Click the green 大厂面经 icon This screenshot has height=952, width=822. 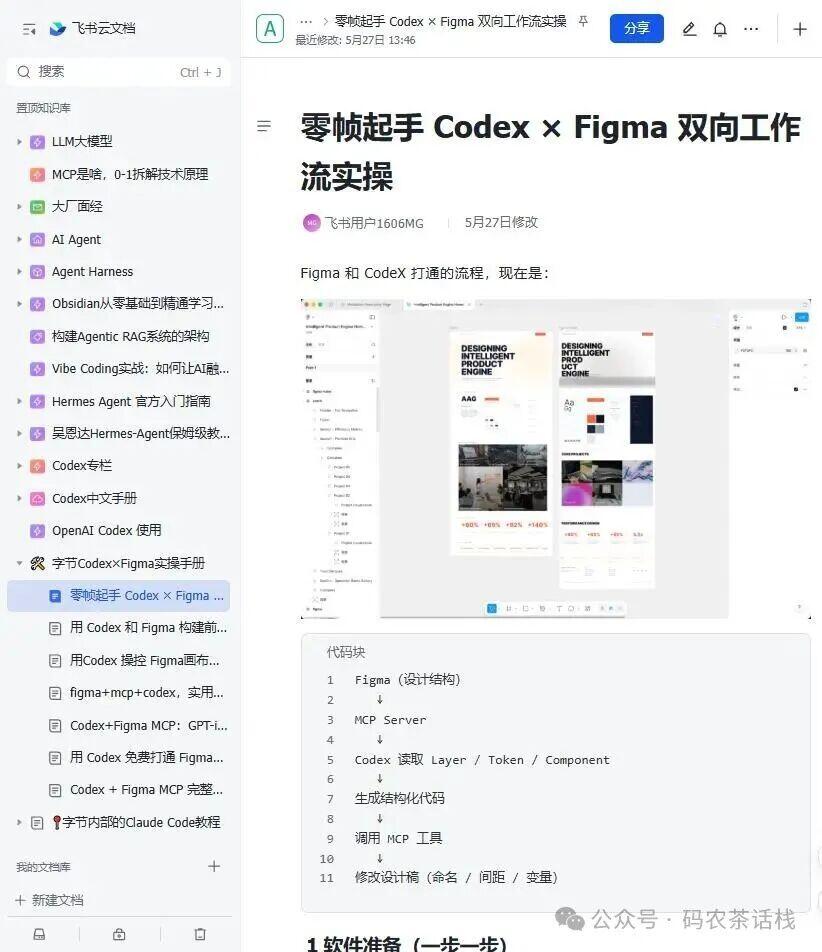[37, 206]
